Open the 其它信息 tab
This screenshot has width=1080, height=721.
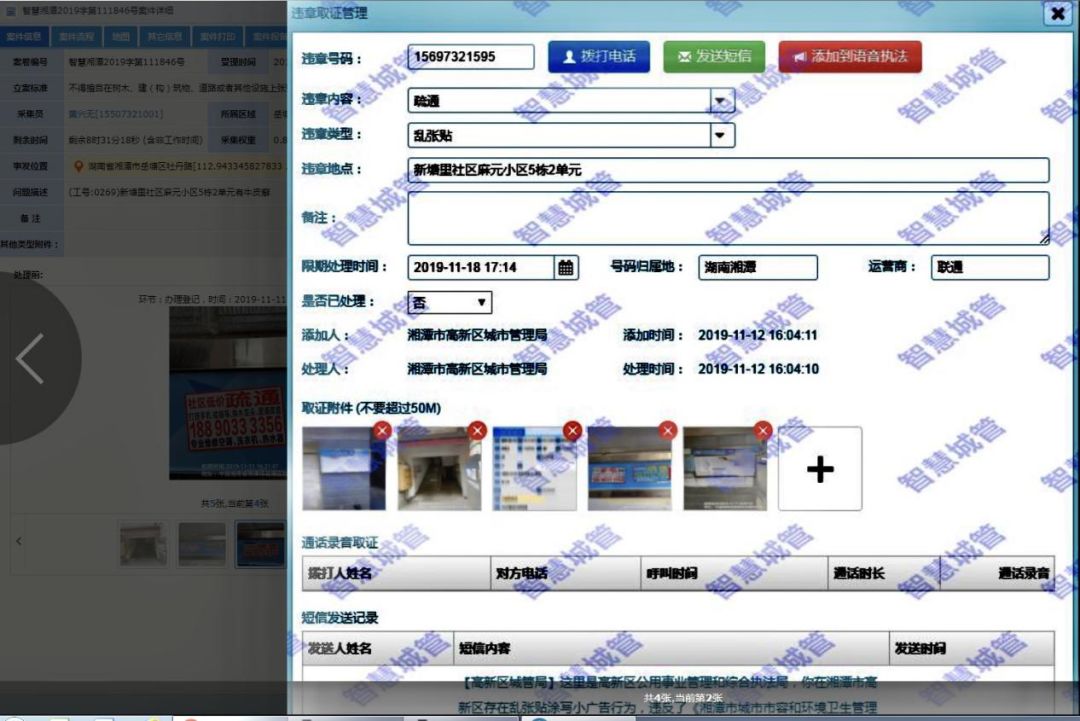(165, 36)
